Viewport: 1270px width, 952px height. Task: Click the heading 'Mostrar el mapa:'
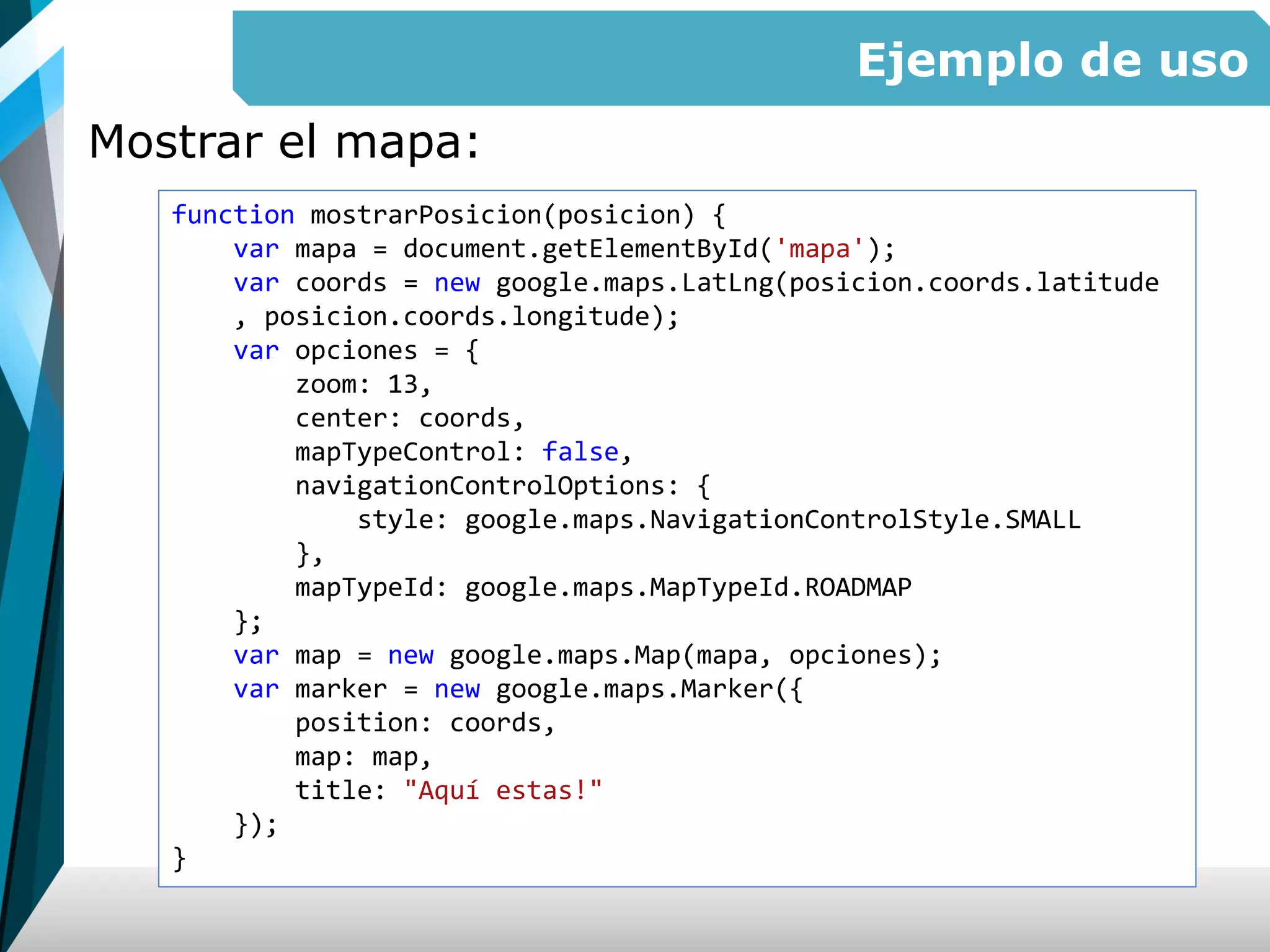[284, 143]
